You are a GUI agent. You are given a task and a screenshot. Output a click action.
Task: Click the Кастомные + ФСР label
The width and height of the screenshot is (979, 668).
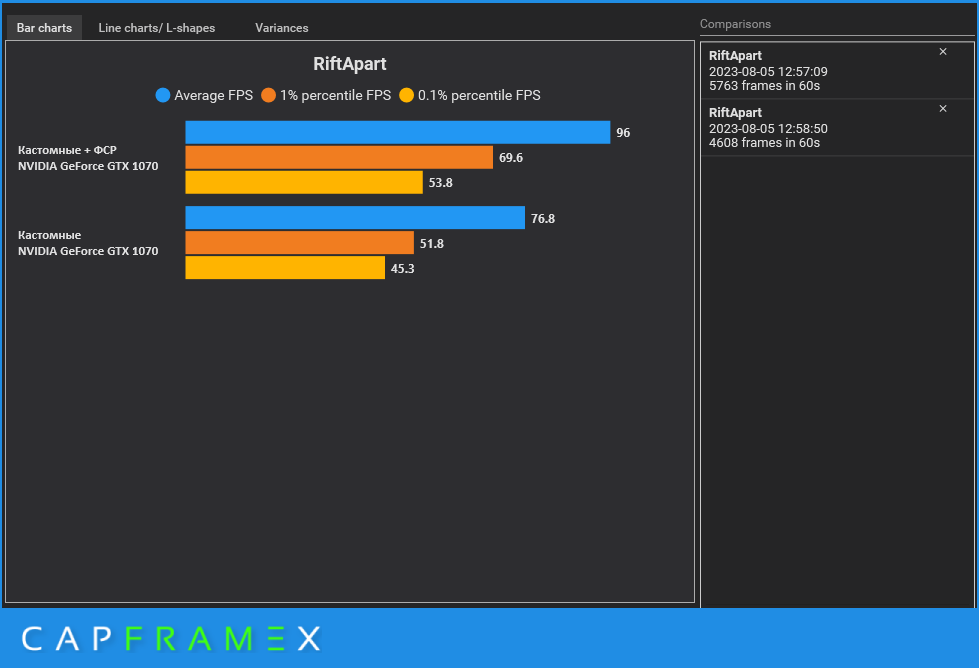tap(67, 150)
